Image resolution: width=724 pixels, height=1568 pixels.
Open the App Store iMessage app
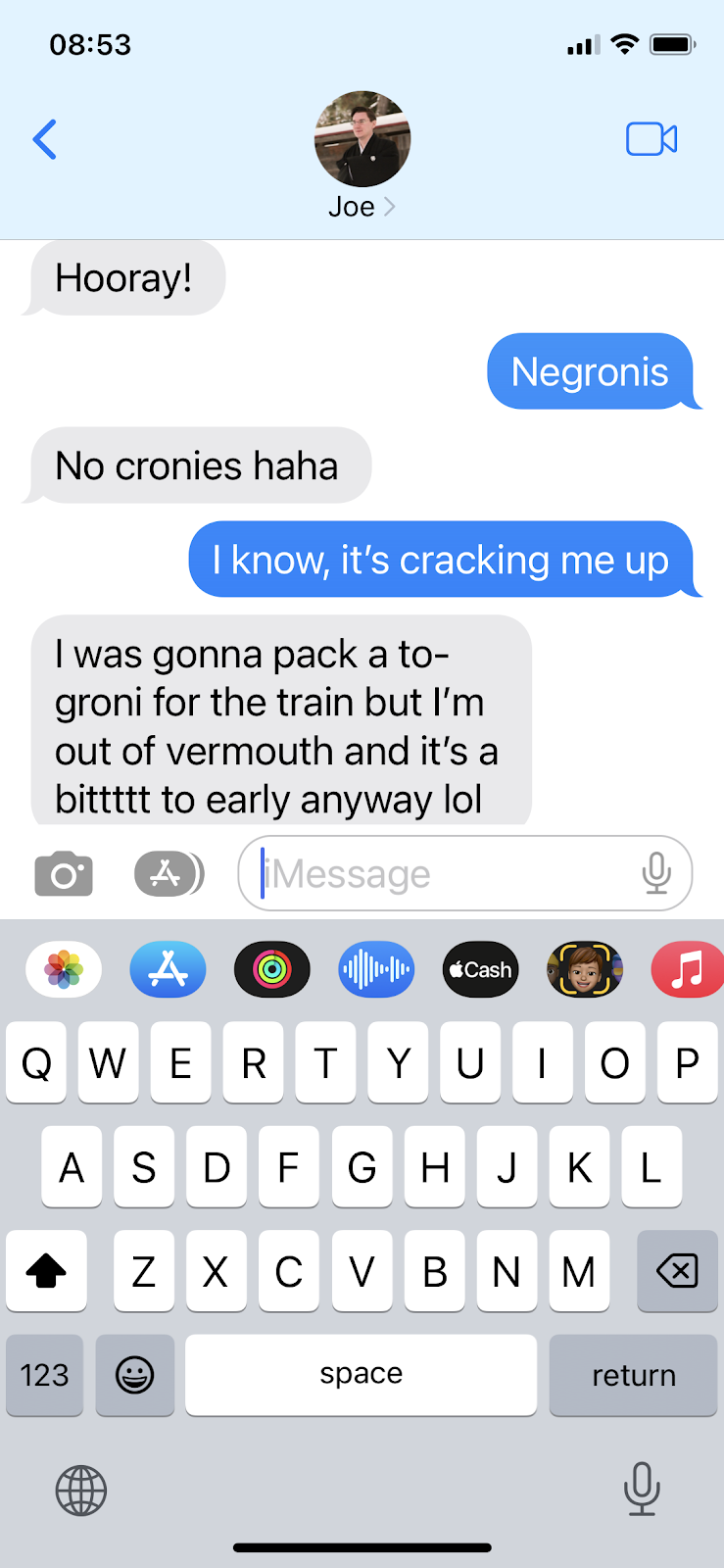click(168, 969)
